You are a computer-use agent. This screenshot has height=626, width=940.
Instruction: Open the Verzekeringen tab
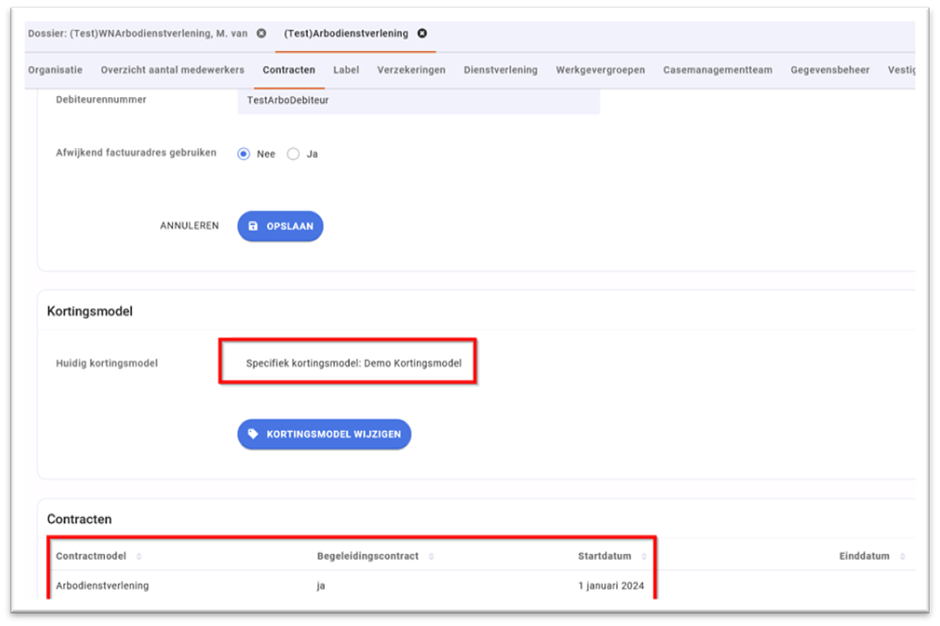pyautogui.click(x=411, y=70)
